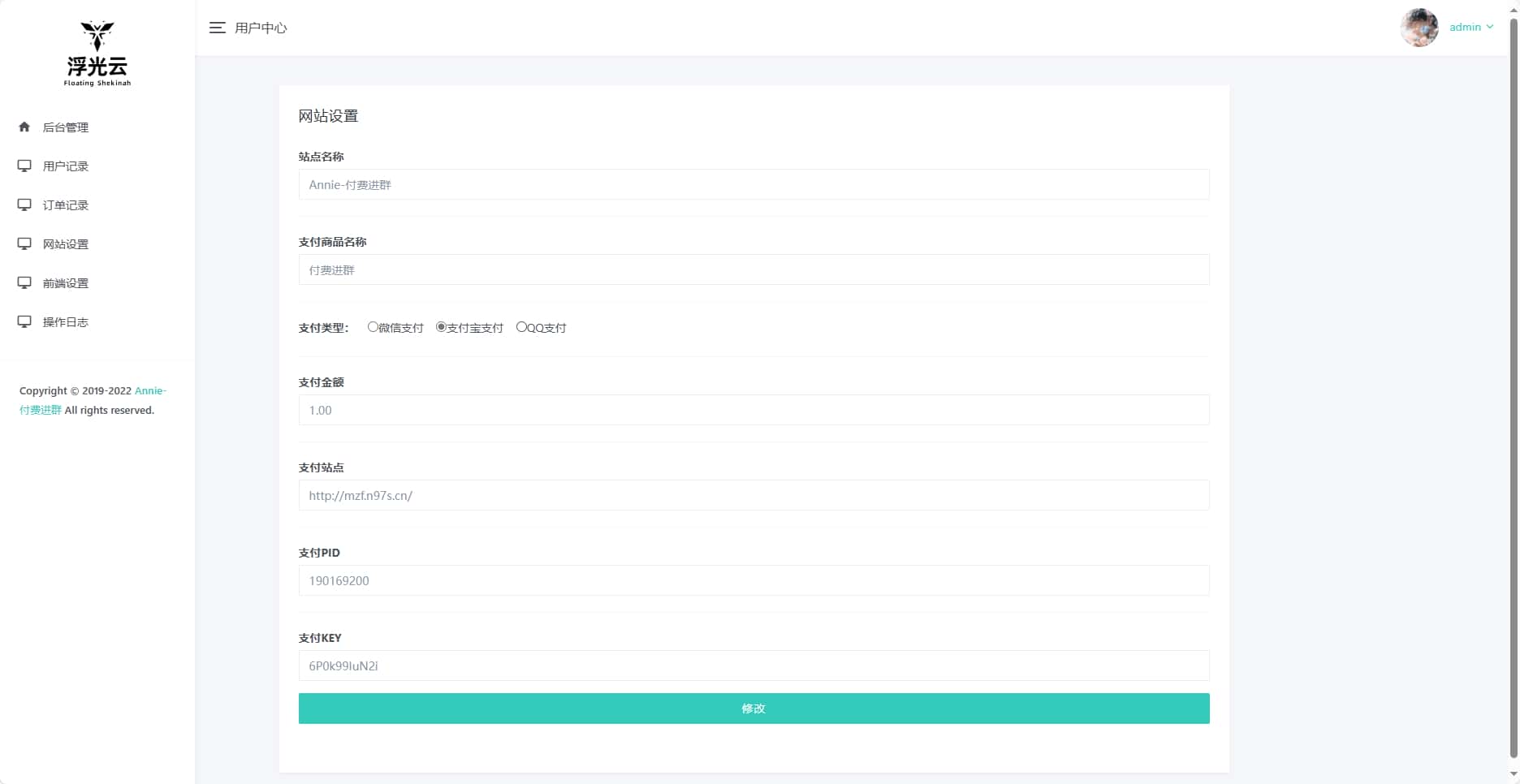Click the monitor icon beside 操作日志
The height and width of the screenshot is (784, 1520).
click(24, 321)
